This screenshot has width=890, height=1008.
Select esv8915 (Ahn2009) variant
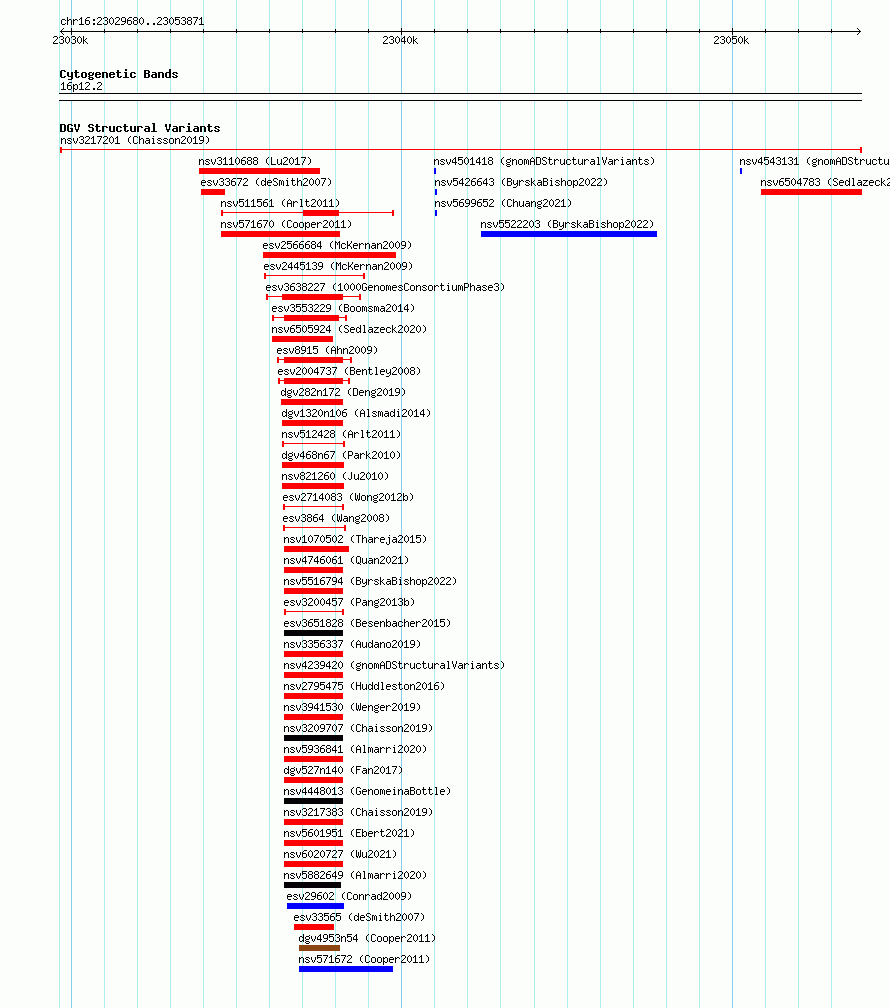327,350
